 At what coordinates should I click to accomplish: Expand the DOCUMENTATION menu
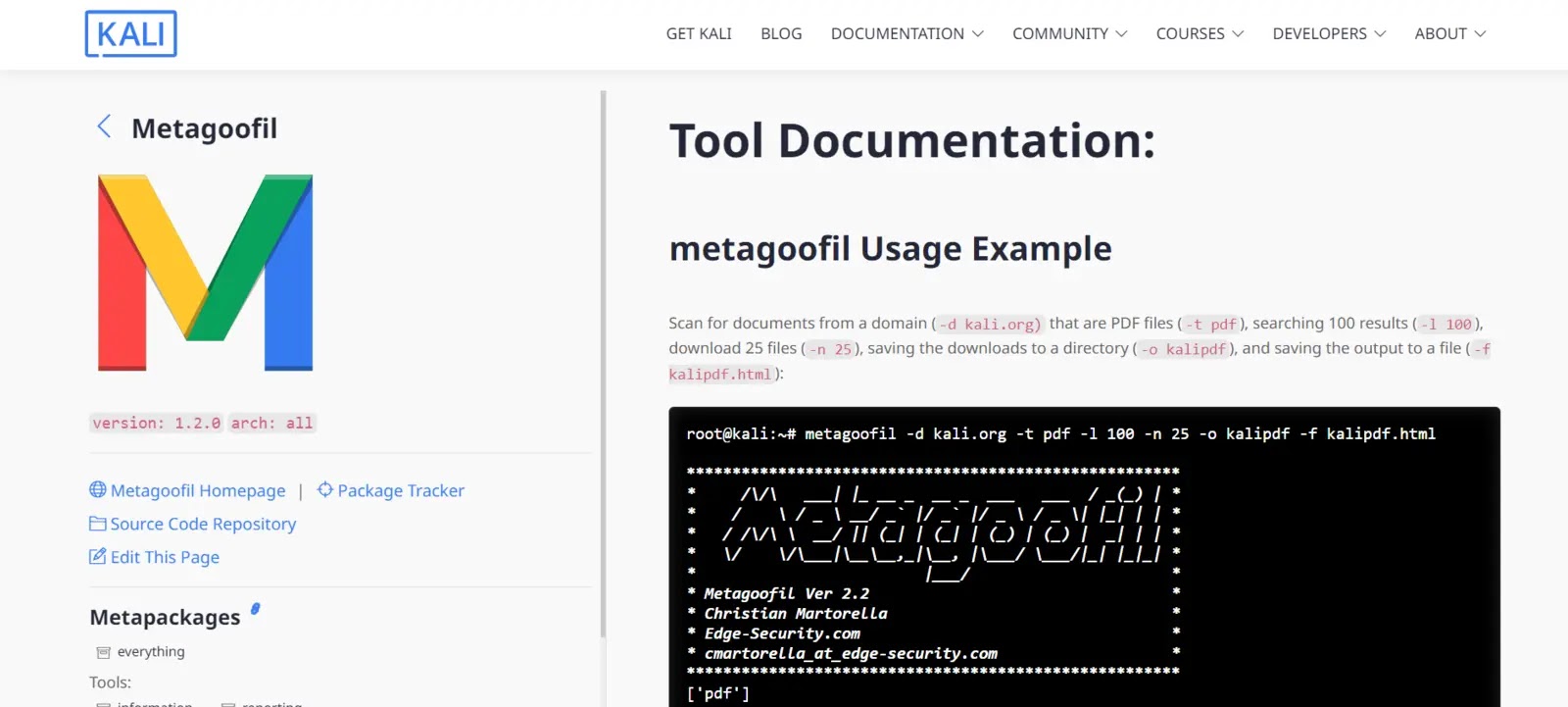(x=906, y=33)
